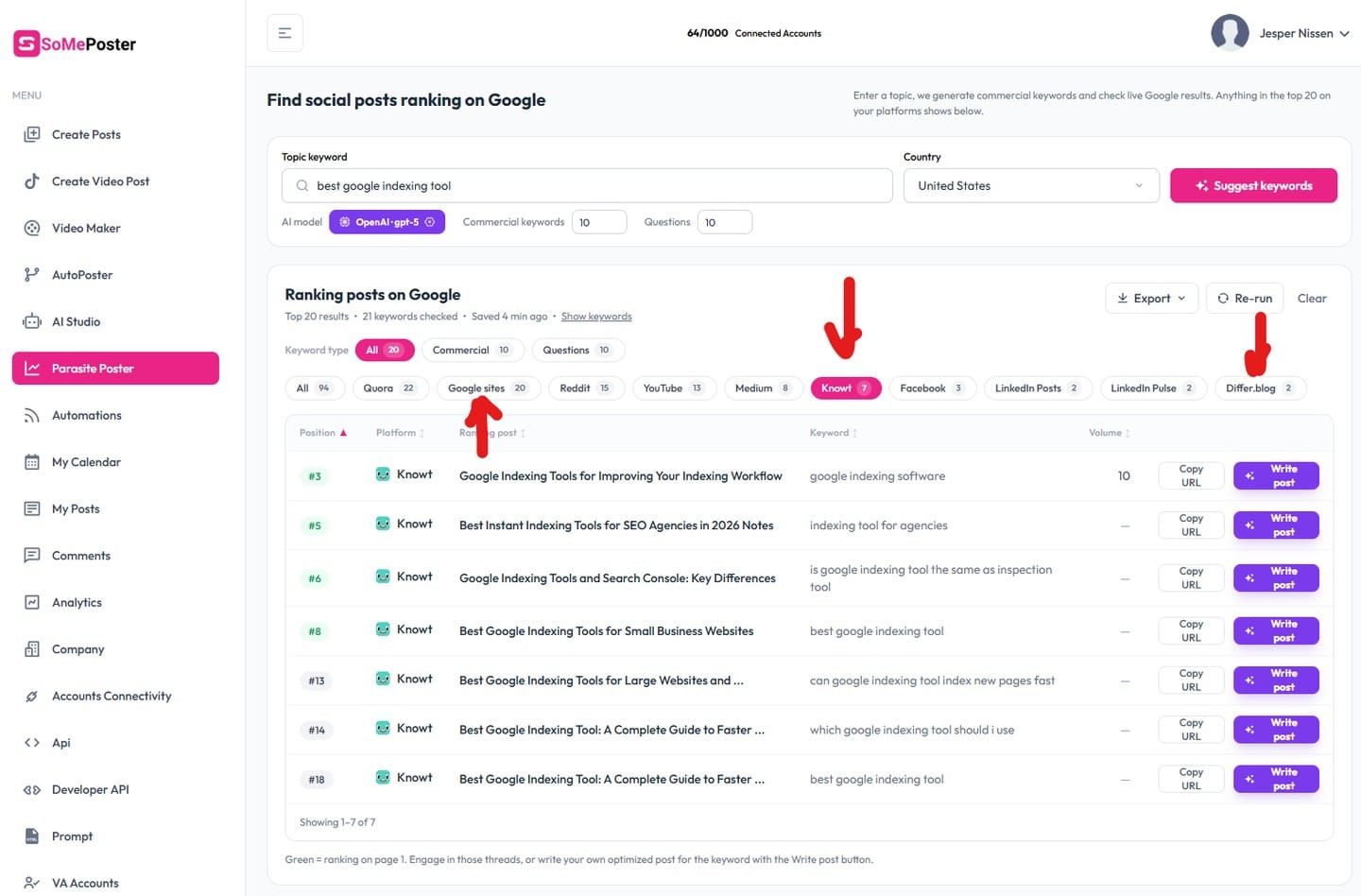Open the Company building icon
Image resolution: width=1361 pixels, height=896 pixels.
coord(32,649)
